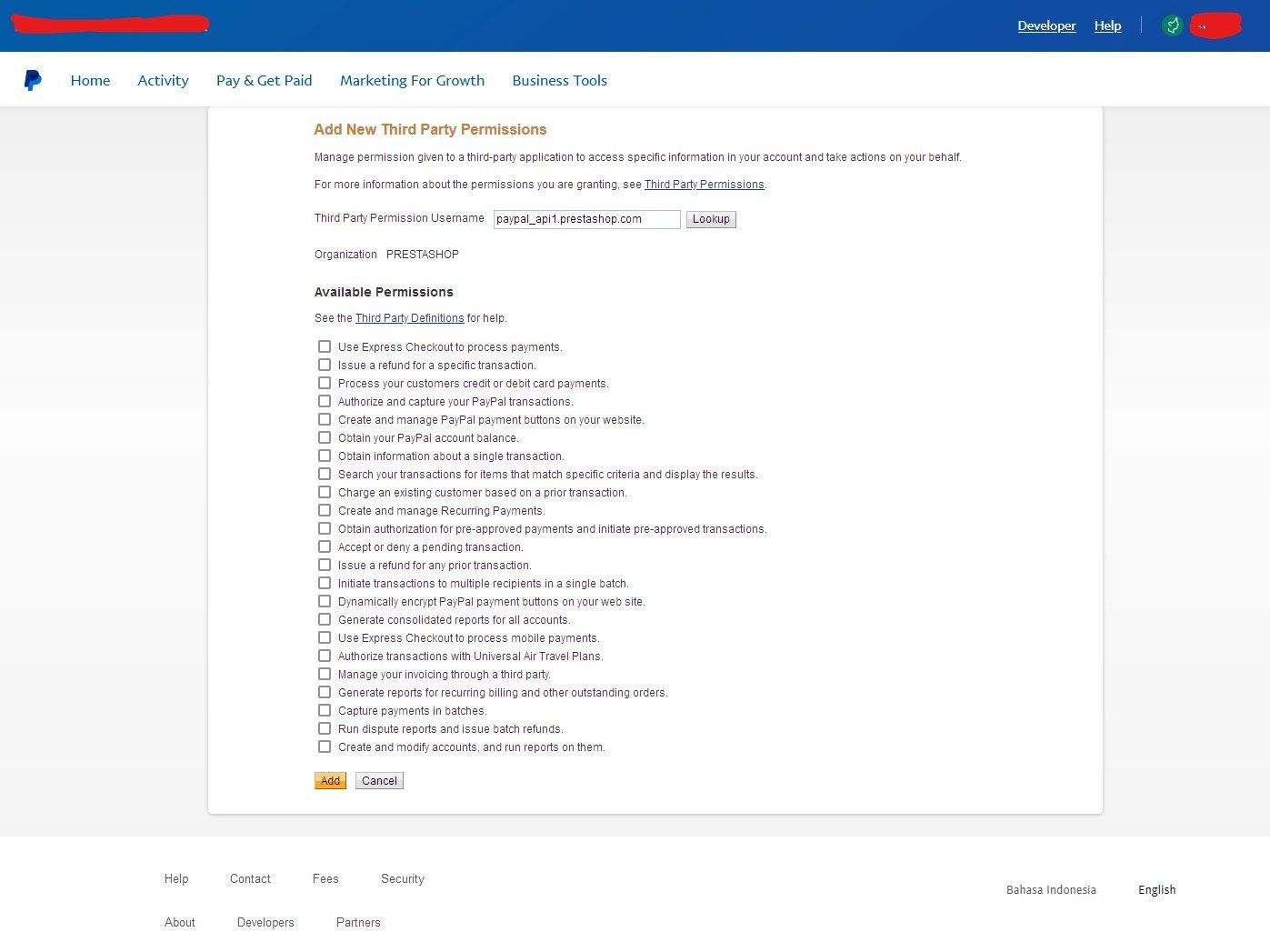The image size is (1270, 952).
Task: Select Marketing For Growth menu
Action: (412, 80)
